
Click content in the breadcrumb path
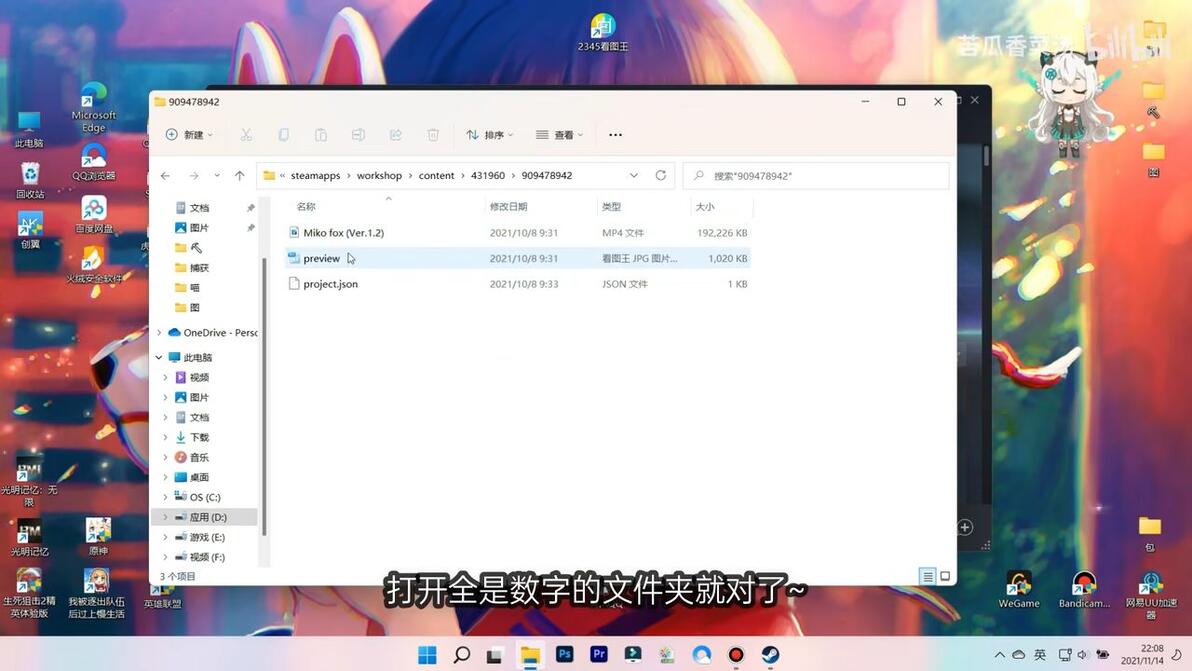tap(436, 176)
